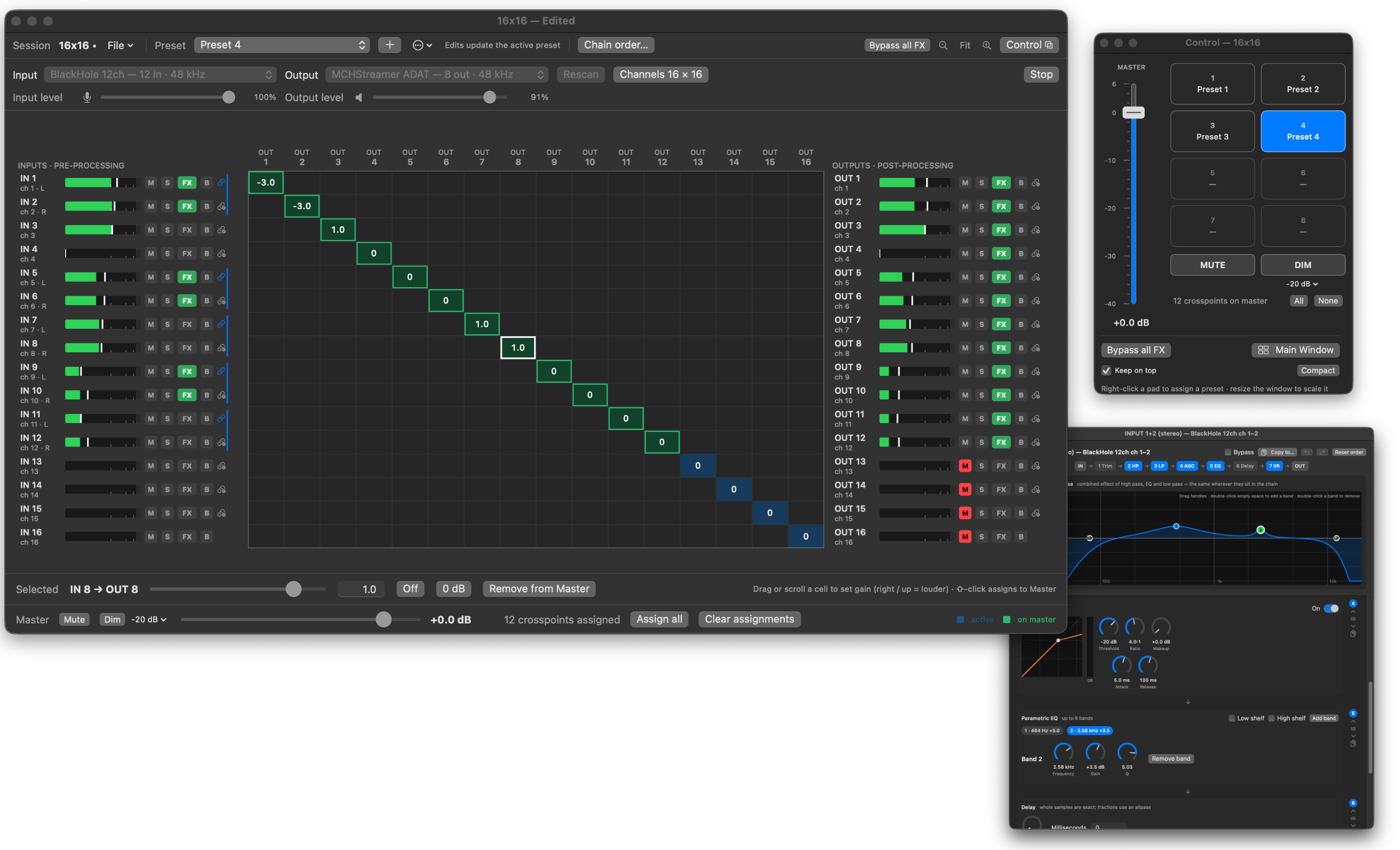Solo the IN 7 channel with its S button
1400x850 pixels.
pos(167,324)
